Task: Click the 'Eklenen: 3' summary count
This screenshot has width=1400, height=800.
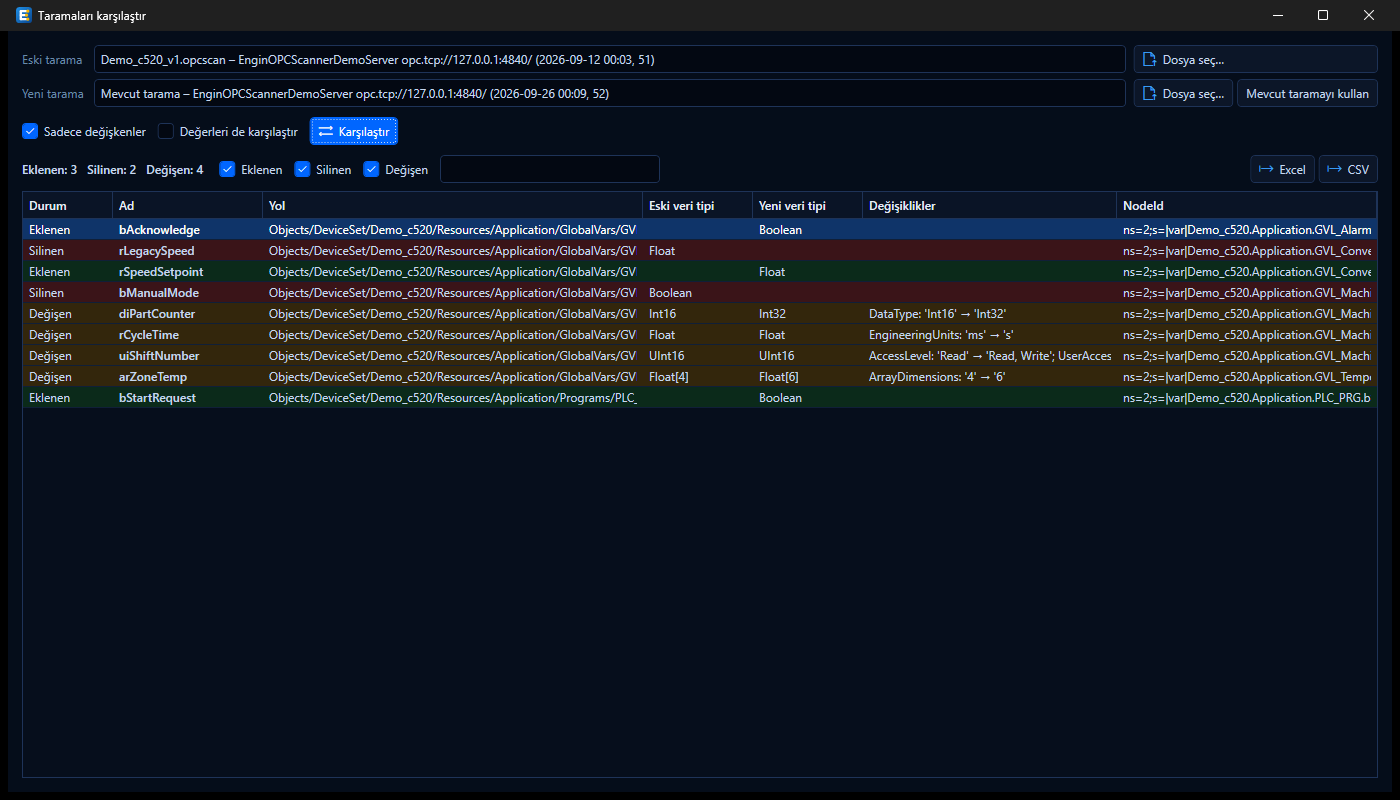Action: [50, 170]
